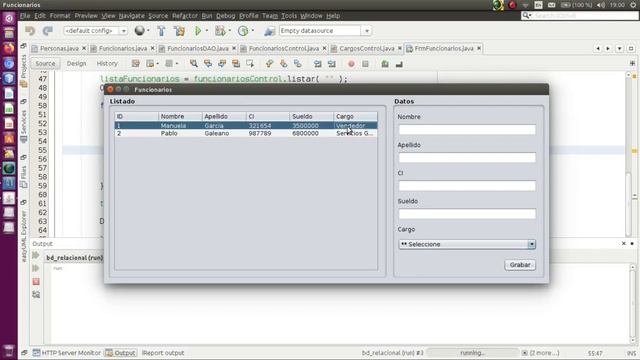The width and height of the screenshot is (640, 360).
Task: Click the Sueldo column header
Action: coord(311,116)
